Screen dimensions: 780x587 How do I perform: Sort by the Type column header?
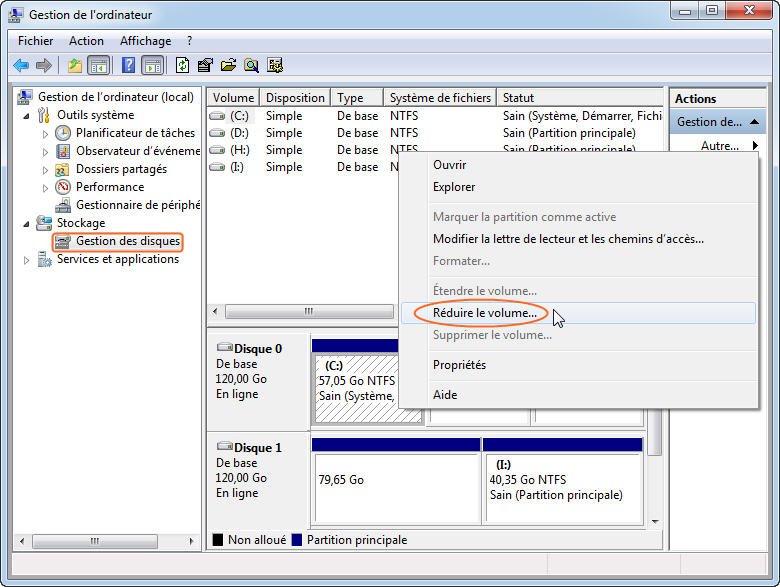[357, 98]
